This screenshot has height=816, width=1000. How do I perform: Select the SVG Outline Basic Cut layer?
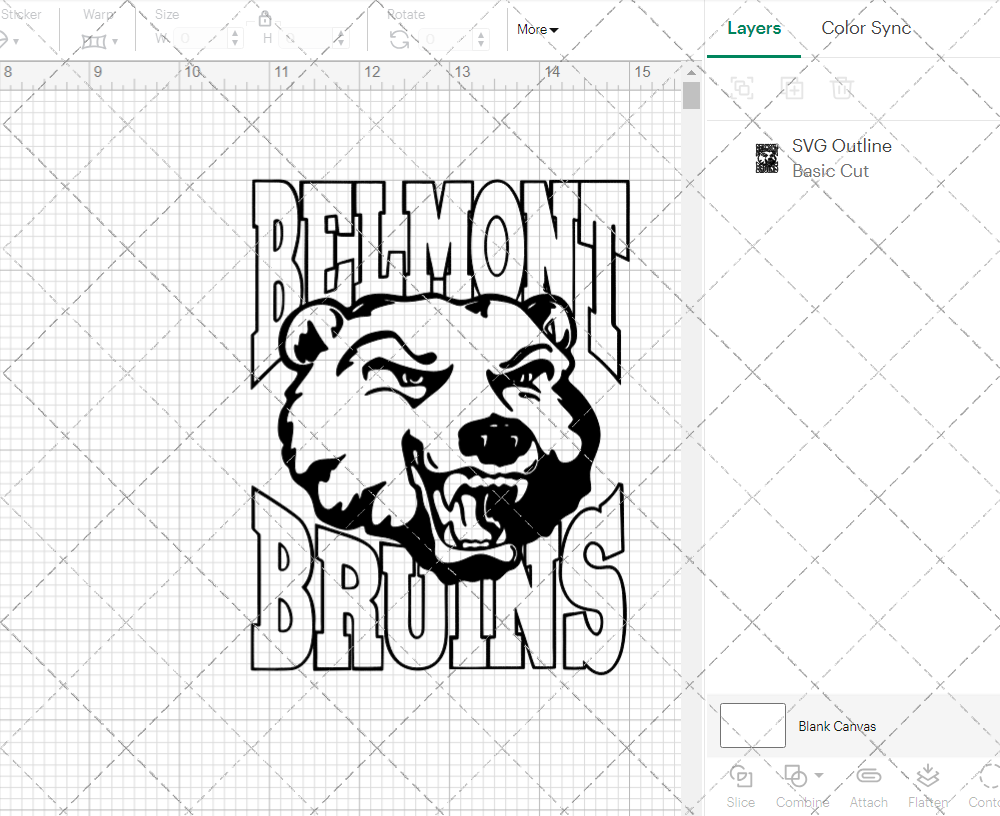click(x=841, y=157)
